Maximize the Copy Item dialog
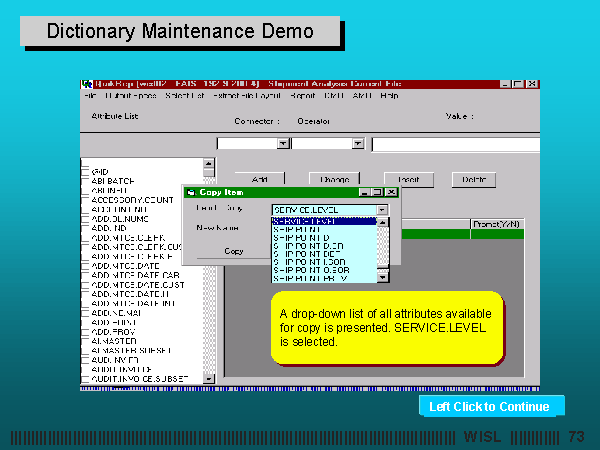600x450 pixels. coord(378,191)
